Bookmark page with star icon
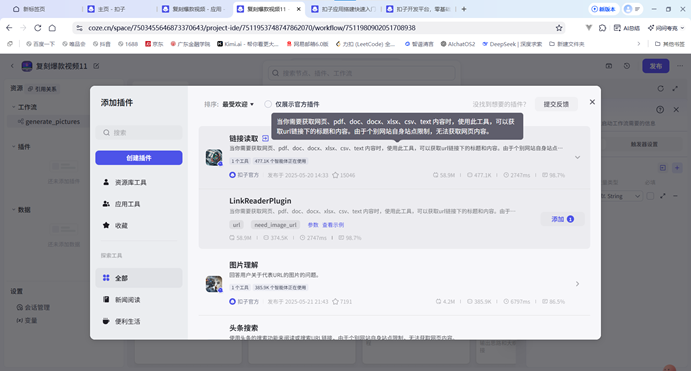This screenshot has height=371, width=691. click(559, 28)
